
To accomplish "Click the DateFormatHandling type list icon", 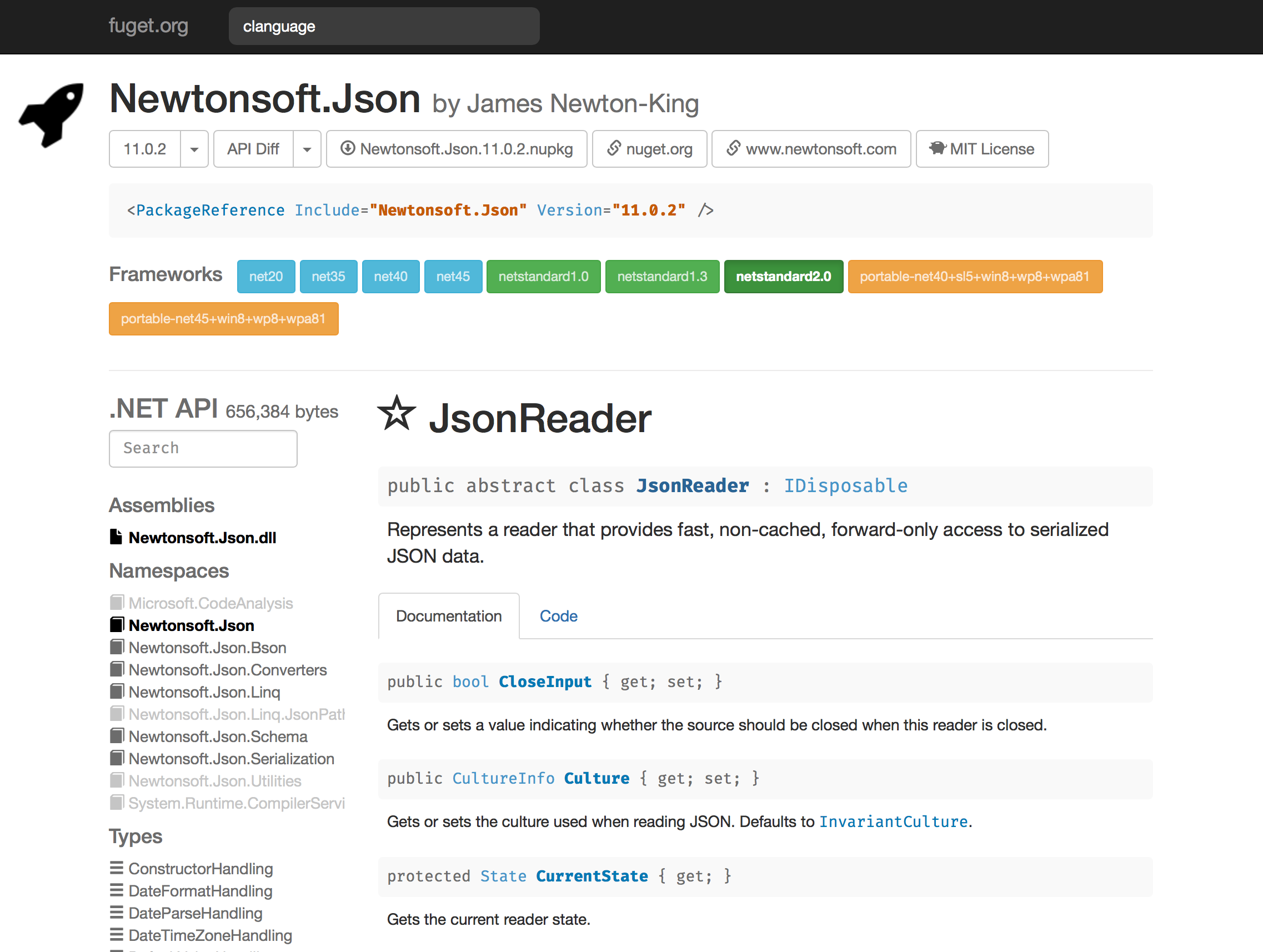I will pos(117,891).
